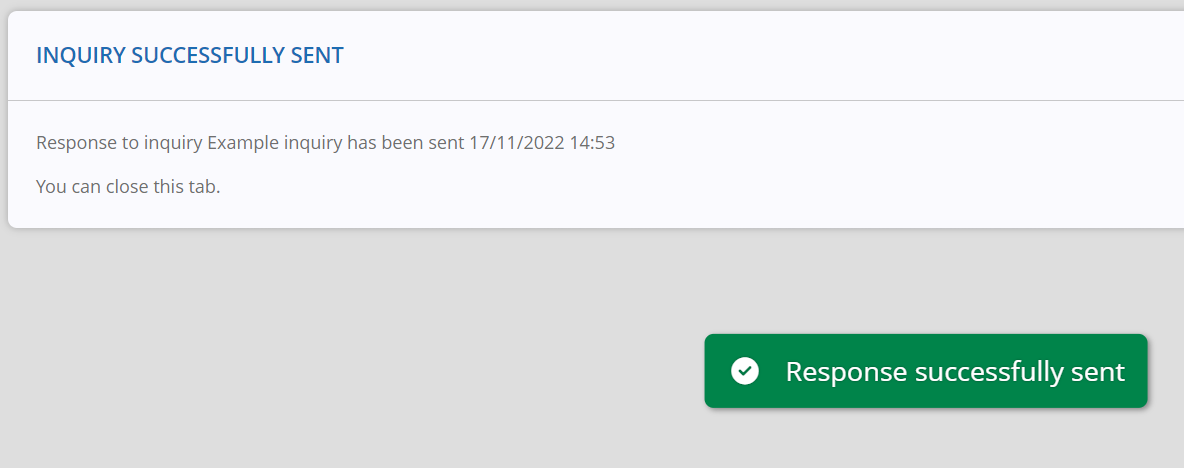1184x468 pixels.
Task: Click the date 17/11/2022 in the message
Action: point(516,143)
